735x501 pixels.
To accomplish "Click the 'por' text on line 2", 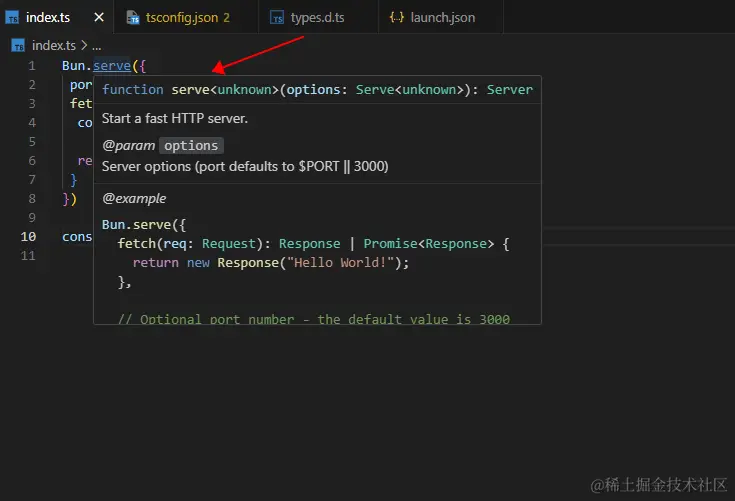I will (81, 85).
